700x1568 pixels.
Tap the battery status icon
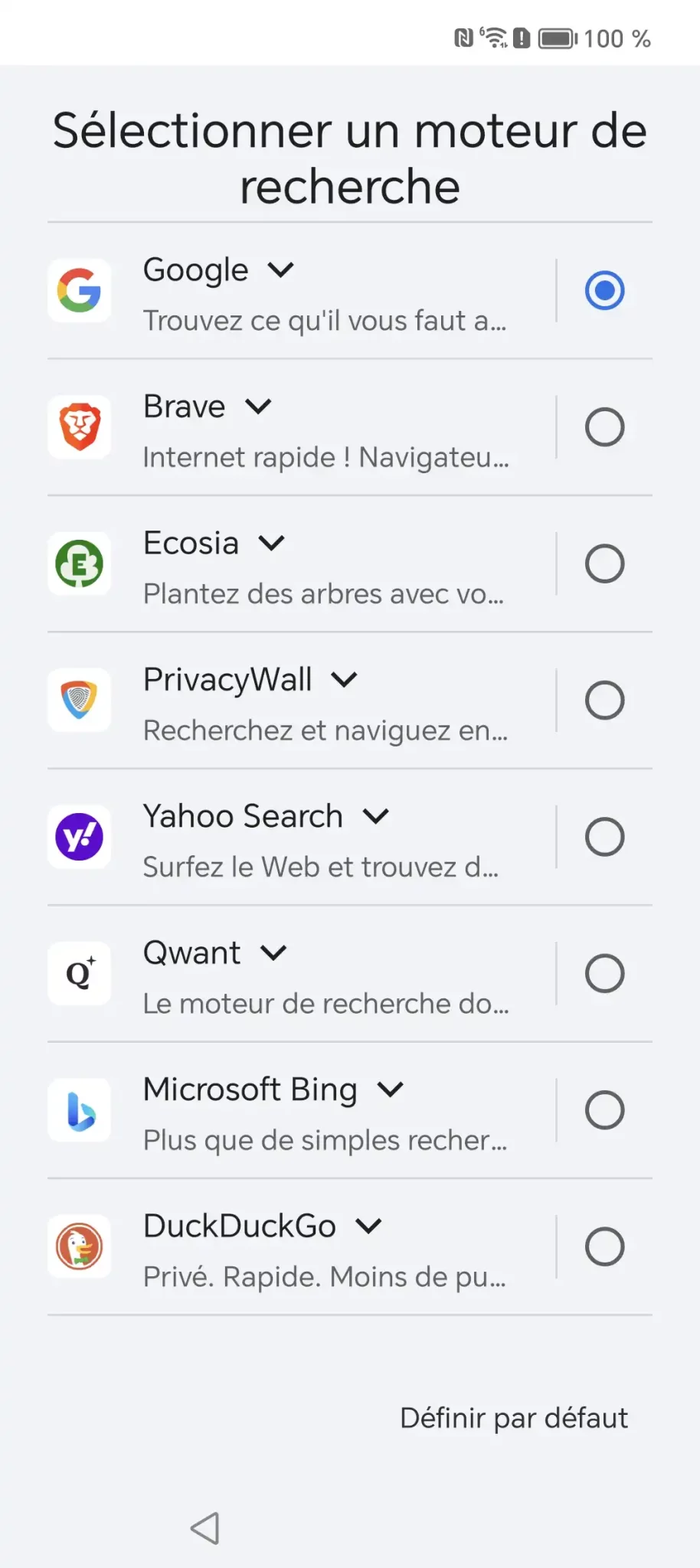point(558,38)
